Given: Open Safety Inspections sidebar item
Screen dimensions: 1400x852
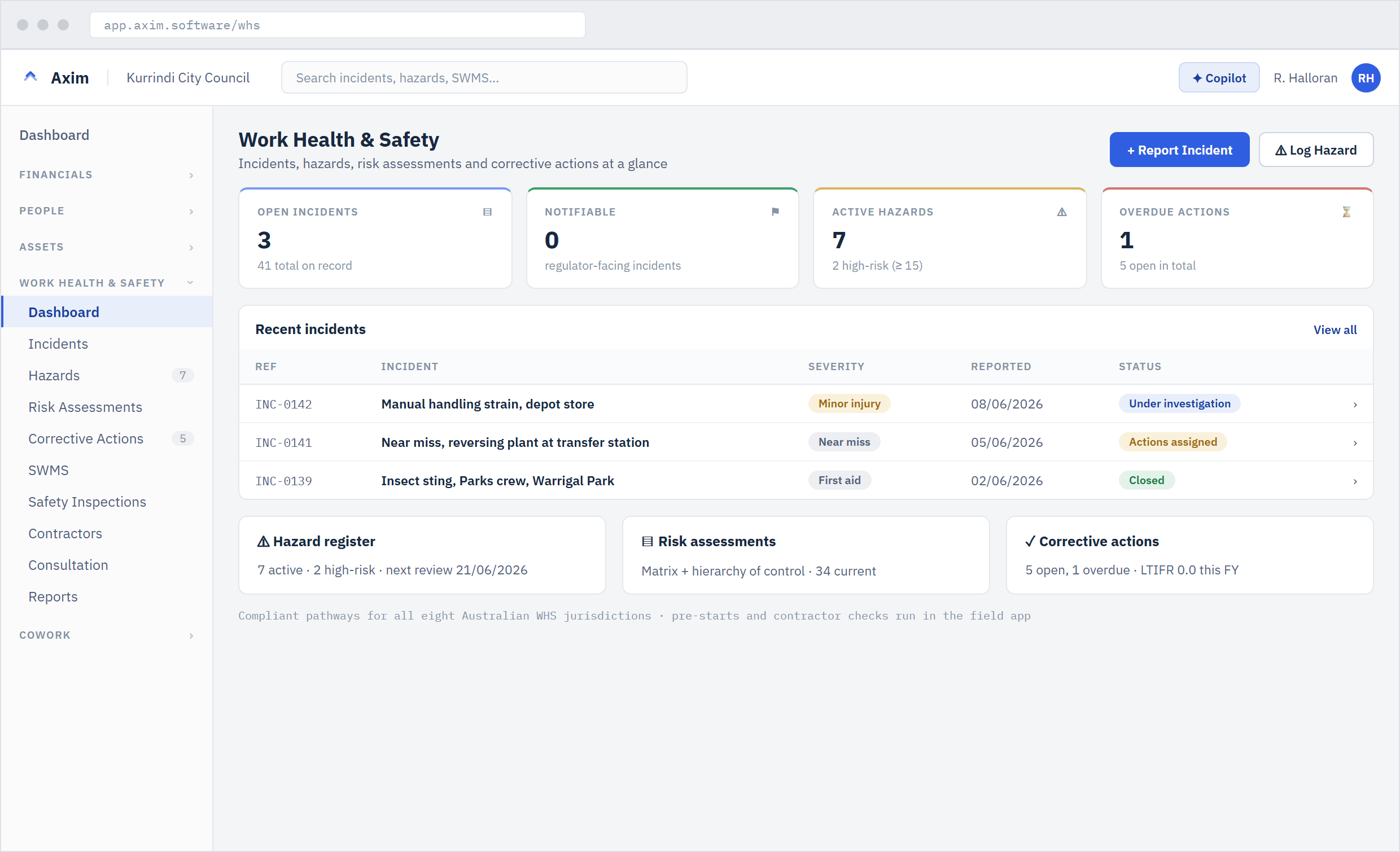Looking at the screenshot, I should 107,502.
